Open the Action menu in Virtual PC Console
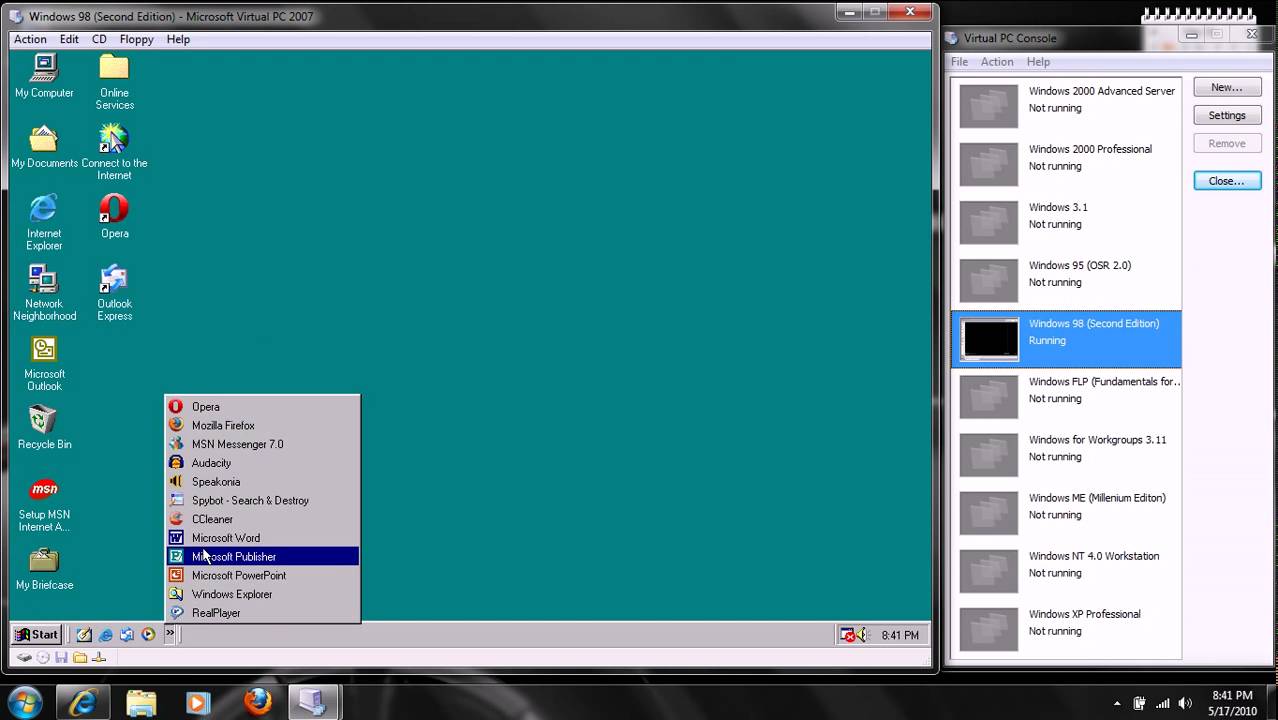This screenshot has width=1278, height=720. pyautogui.click(x=997, y=61)
